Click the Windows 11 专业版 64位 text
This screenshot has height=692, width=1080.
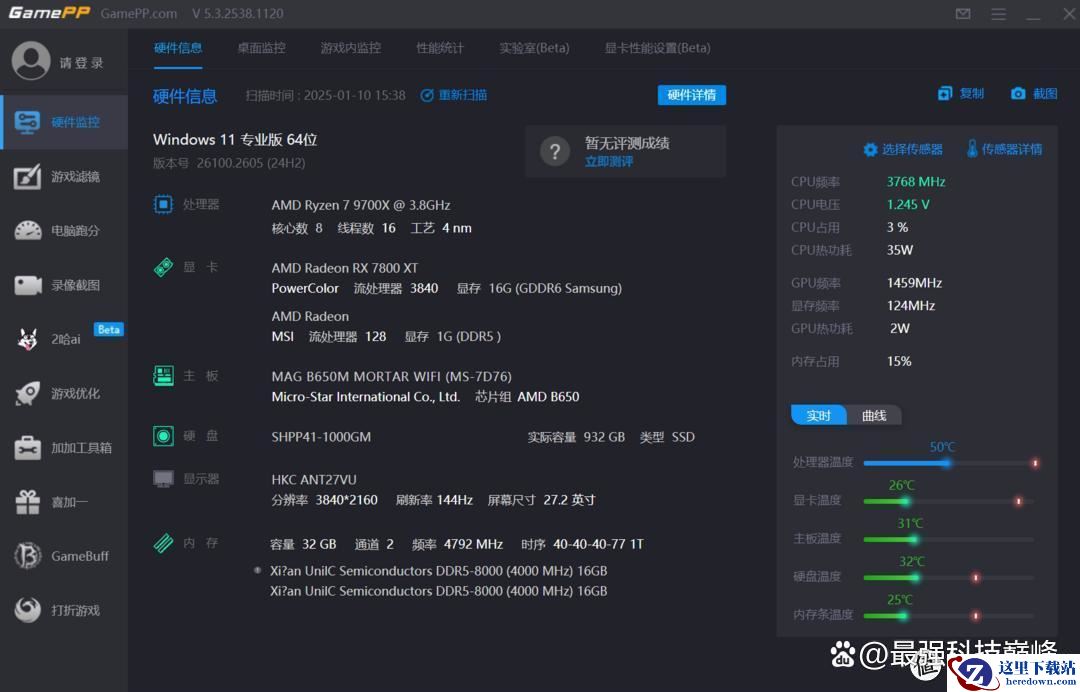coord(235,140)
